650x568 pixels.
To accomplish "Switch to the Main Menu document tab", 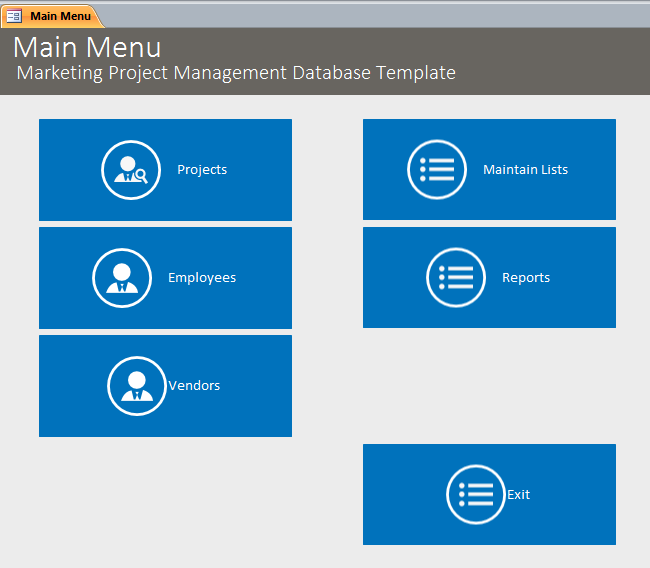I will click(60, 16).
